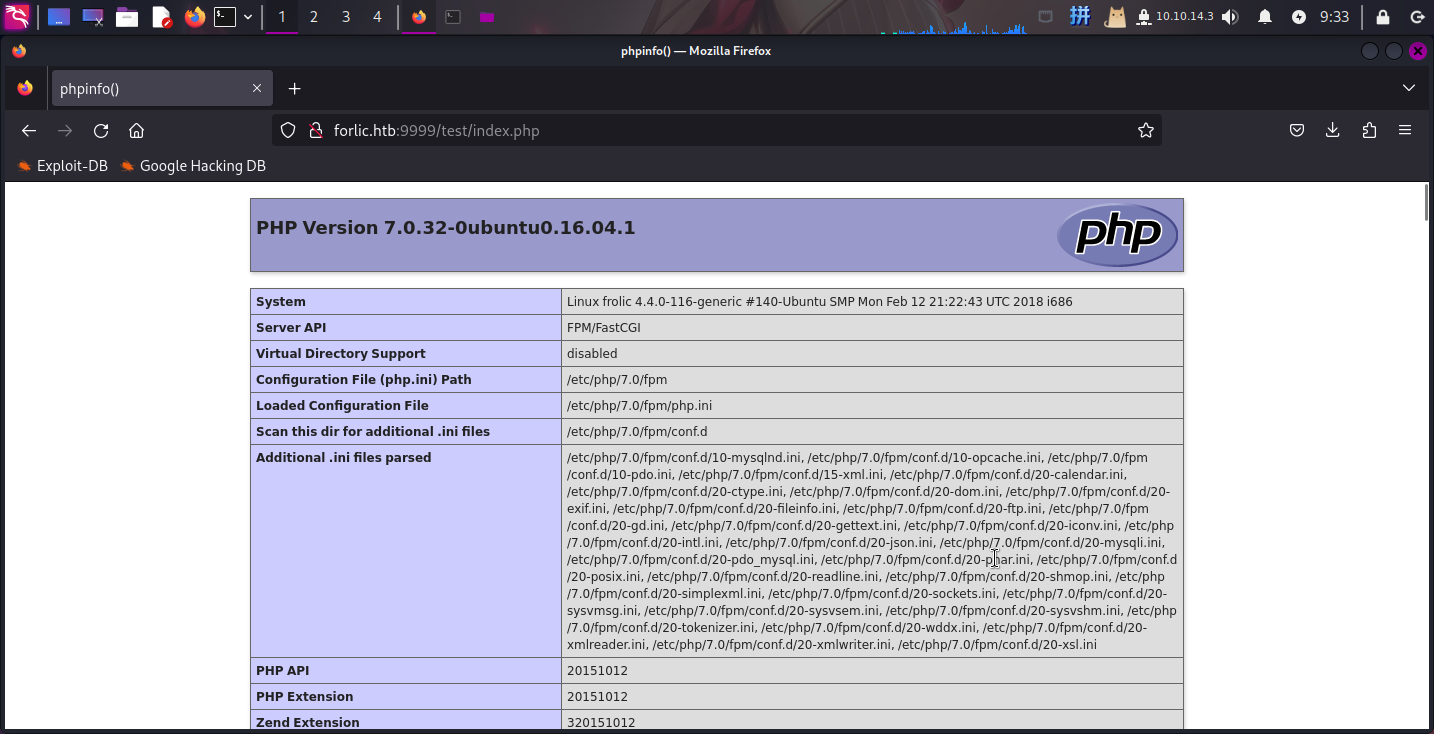Click the Configuration File Path value /etc/php/7.0/fpm
The height and width of the screenshot is (734, 1434).
(617, 380)
